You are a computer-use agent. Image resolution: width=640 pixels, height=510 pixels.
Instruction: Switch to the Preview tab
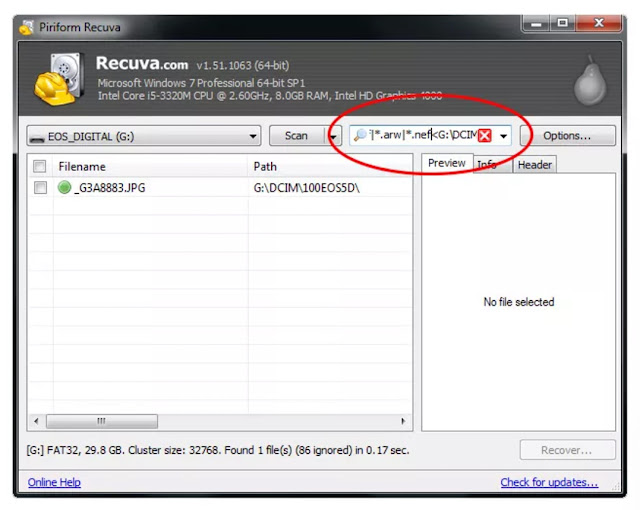[x=447, y=163]
